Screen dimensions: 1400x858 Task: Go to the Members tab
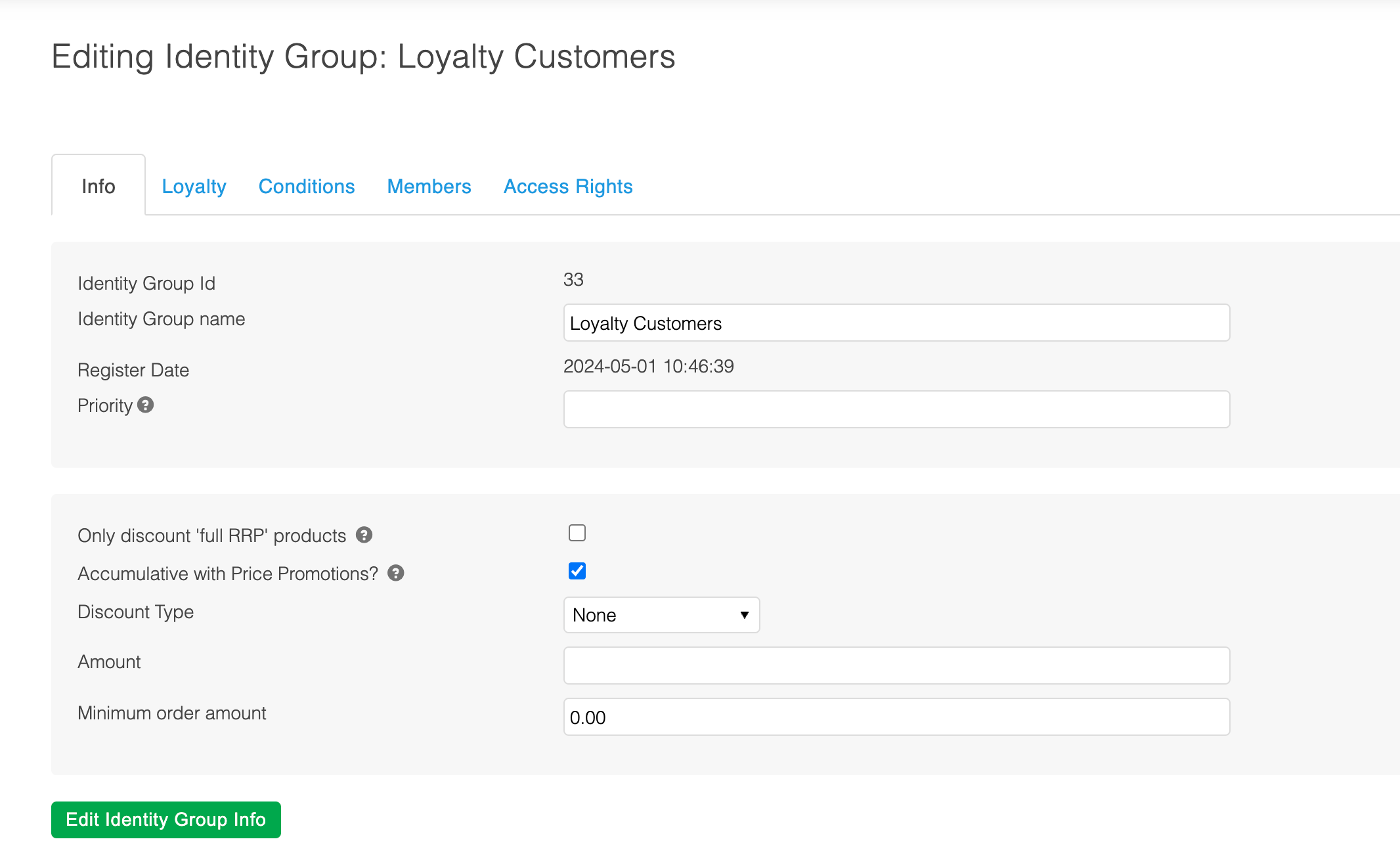(429, 187)
